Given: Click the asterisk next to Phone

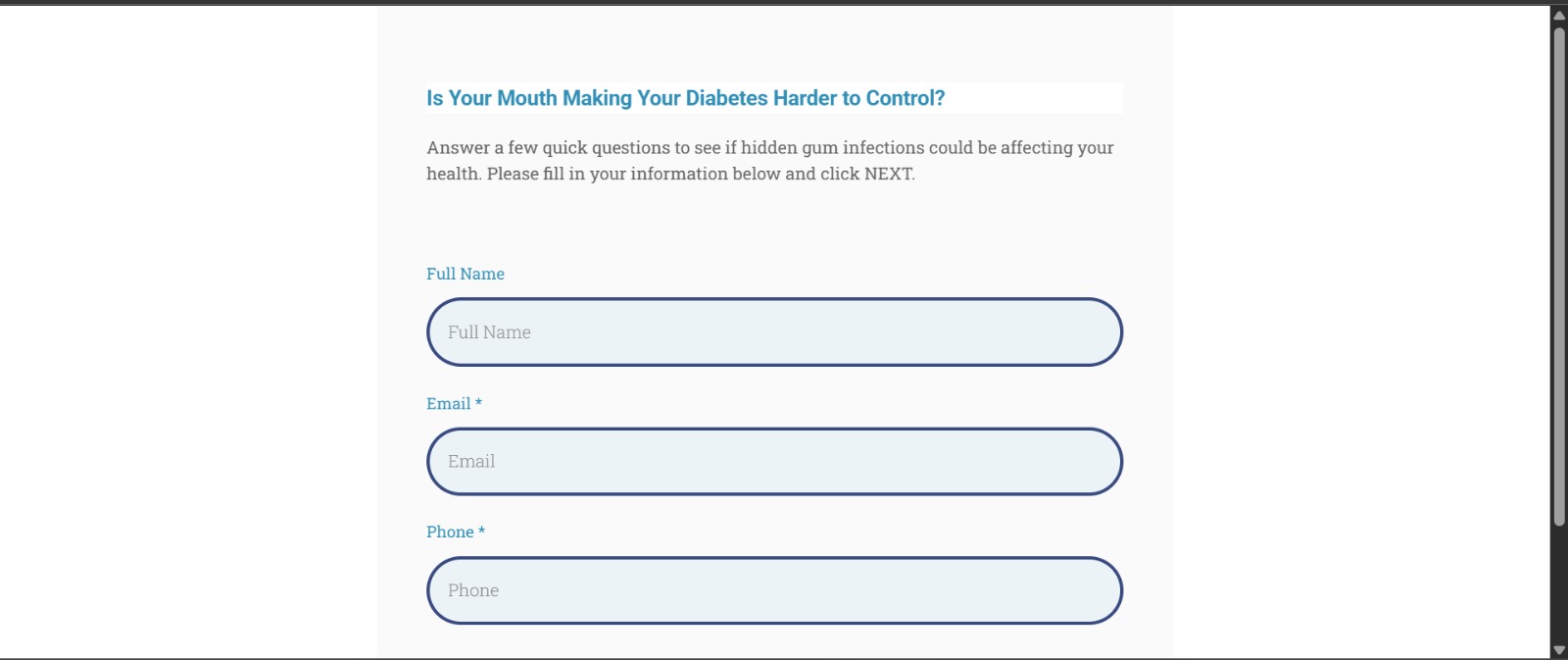Looking at the screenshot, I should (x=483, y=532).
